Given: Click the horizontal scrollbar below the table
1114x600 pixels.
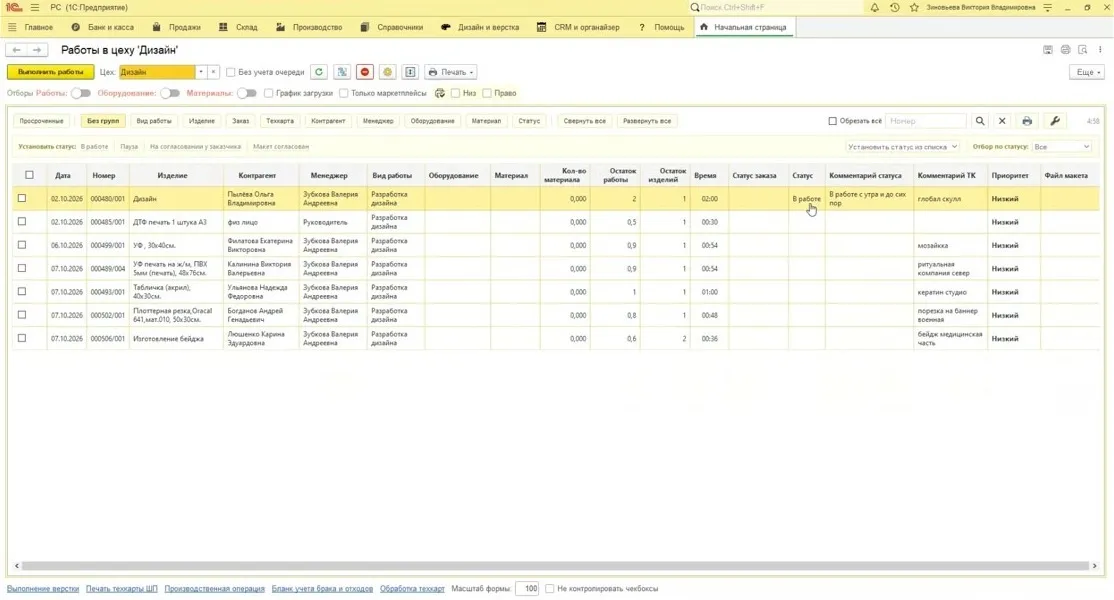Looking at the screenshot, I should 556,566.
